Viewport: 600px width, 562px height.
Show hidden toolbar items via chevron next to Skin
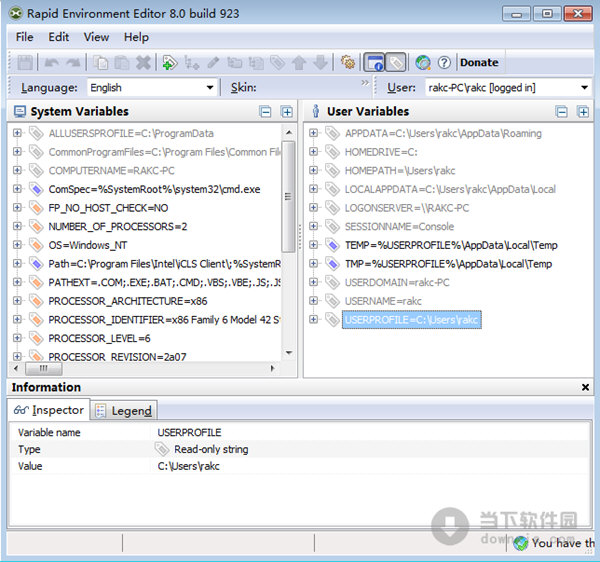pos(365,83)
